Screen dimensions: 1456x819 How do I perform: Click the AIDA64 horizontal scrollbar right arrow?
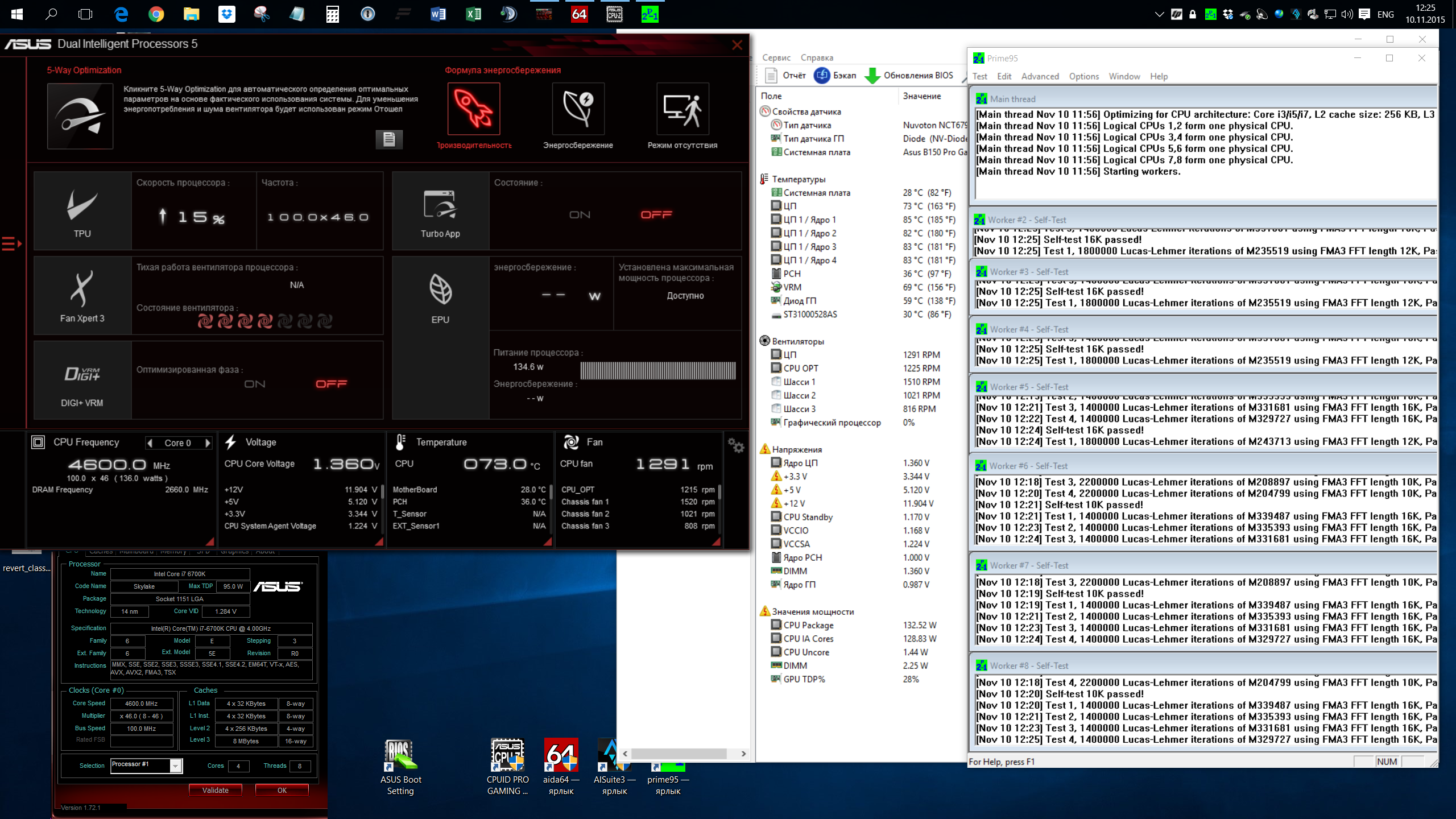pos(743,754)
